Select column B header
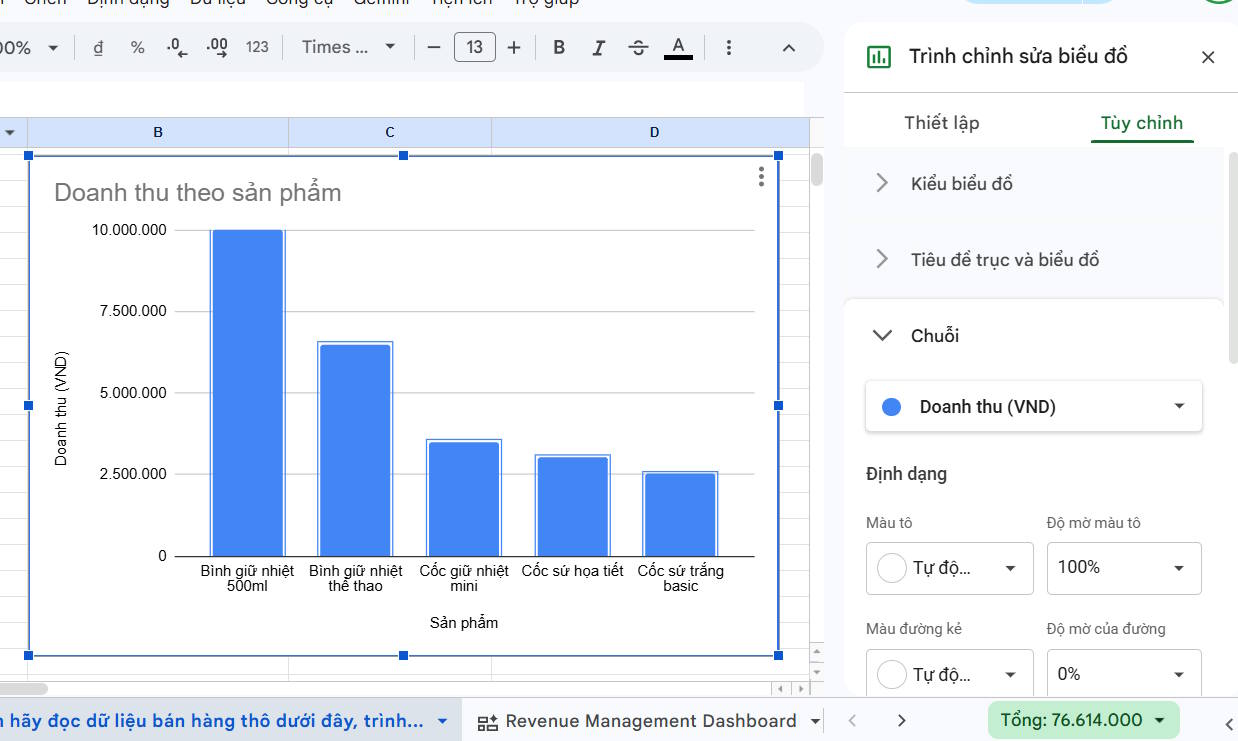This screenshot has height=741, width=1238. (x=158, y=132)
